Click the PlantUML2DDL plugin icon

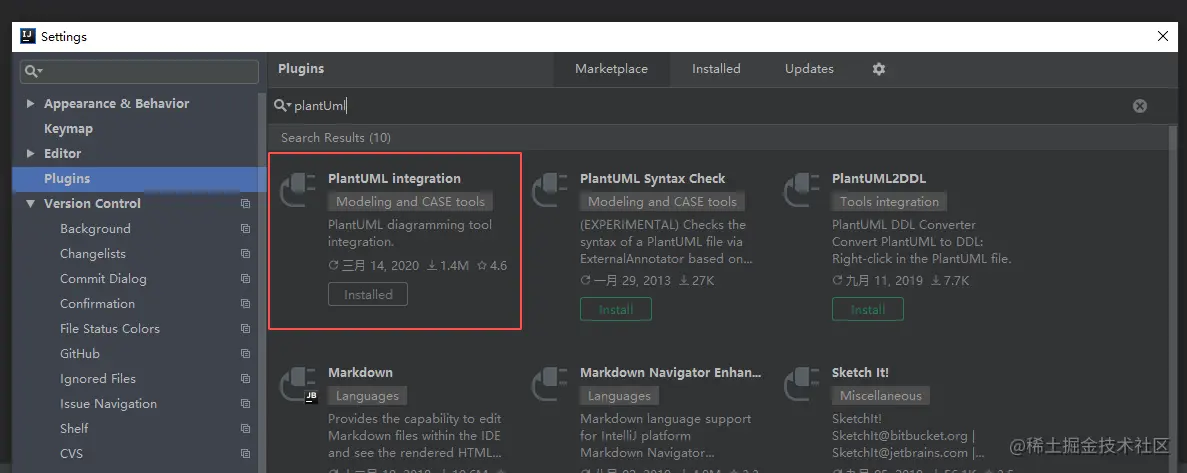(x=802, y=190)
